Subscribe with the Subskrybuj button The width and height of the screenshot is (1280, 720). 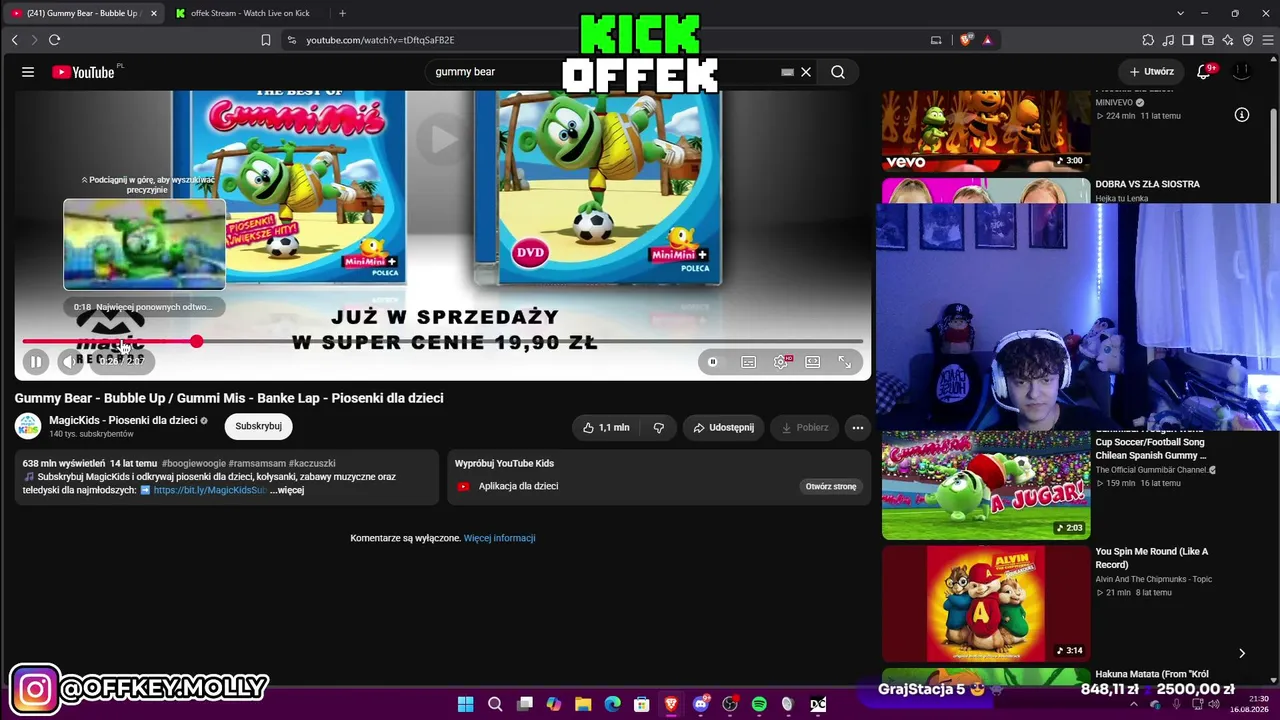[258, 426]
